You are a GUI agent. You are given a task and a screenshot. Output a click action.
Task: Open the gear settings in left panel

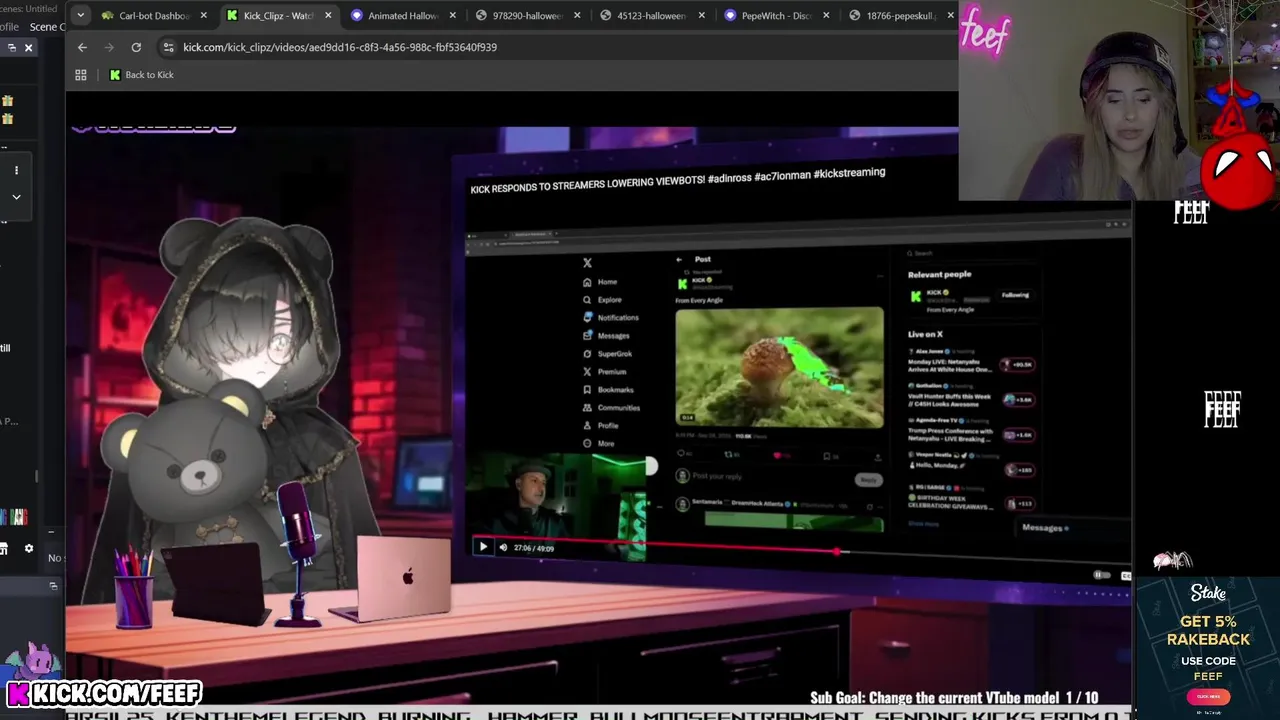[x=28, y=548]
